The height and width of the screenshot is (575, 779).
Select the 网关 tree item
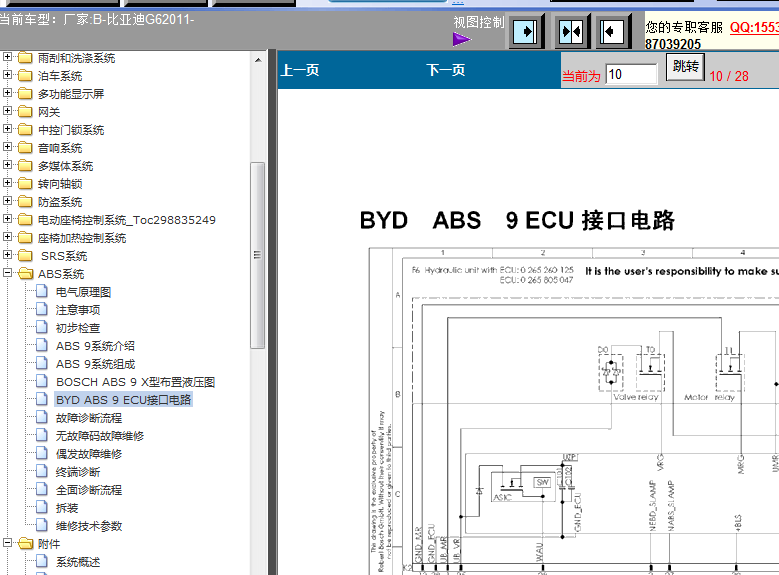(x=49, y=112)
